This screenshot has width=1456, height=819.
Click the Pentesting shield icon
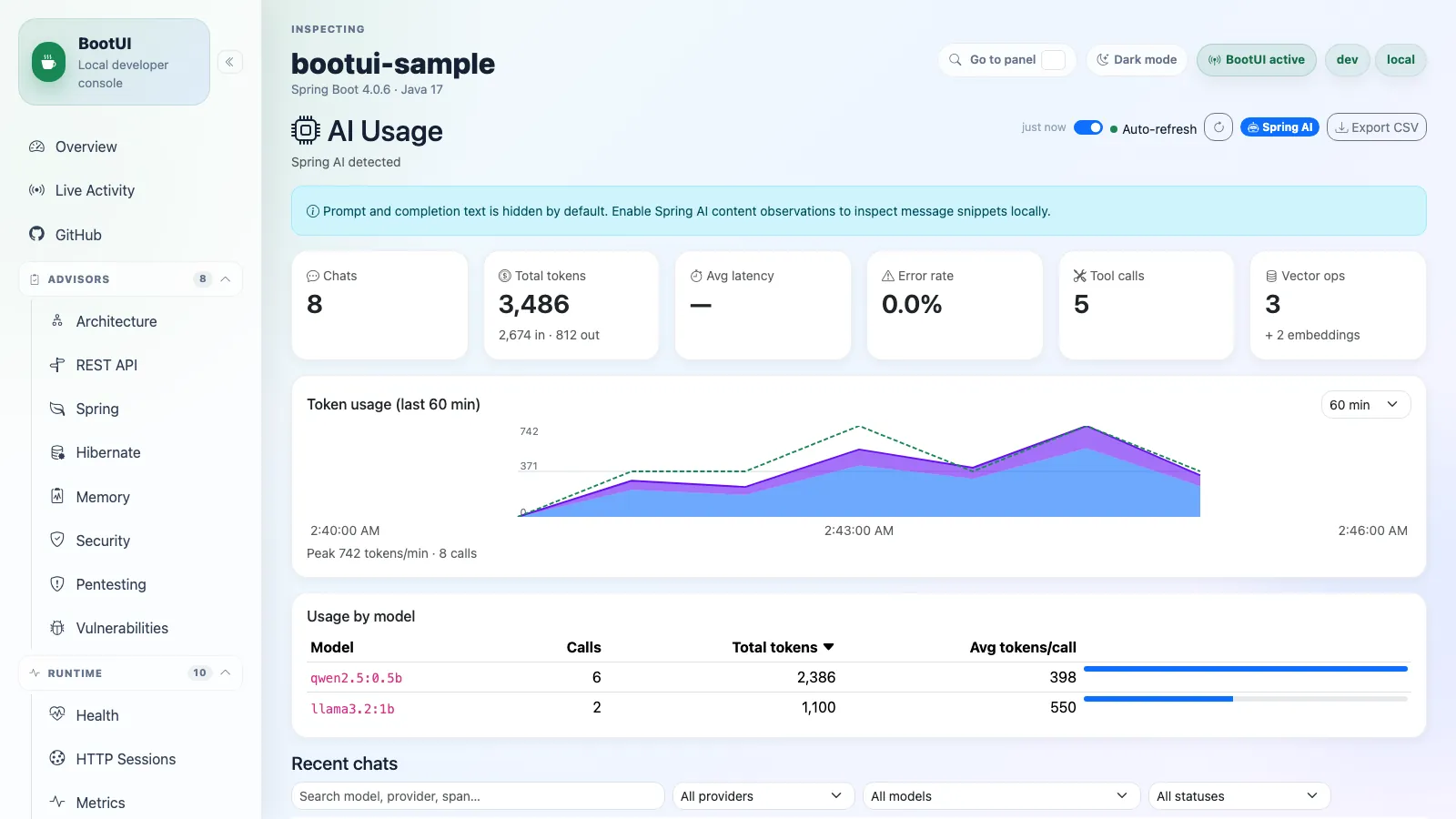pyautogui.click(x=57, y=583)
